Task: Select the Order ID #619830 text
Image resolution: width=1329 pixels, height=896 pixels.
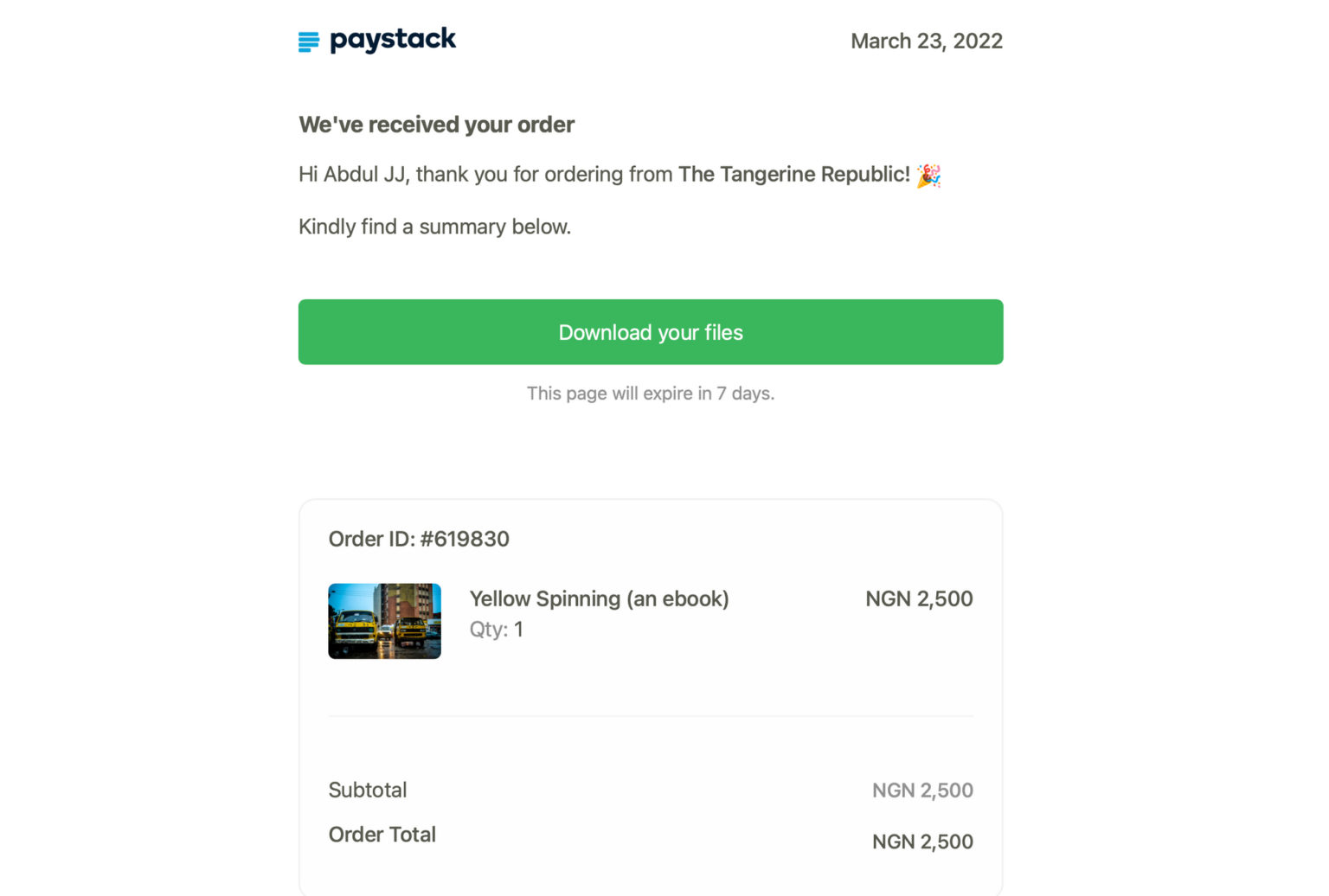Action: click(x=418, y=538)
